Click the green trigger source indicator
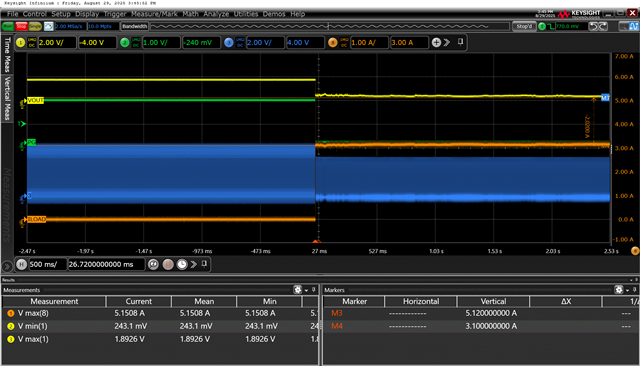The height and width of the screenshot is (366, 640). [x=542, y=27]
